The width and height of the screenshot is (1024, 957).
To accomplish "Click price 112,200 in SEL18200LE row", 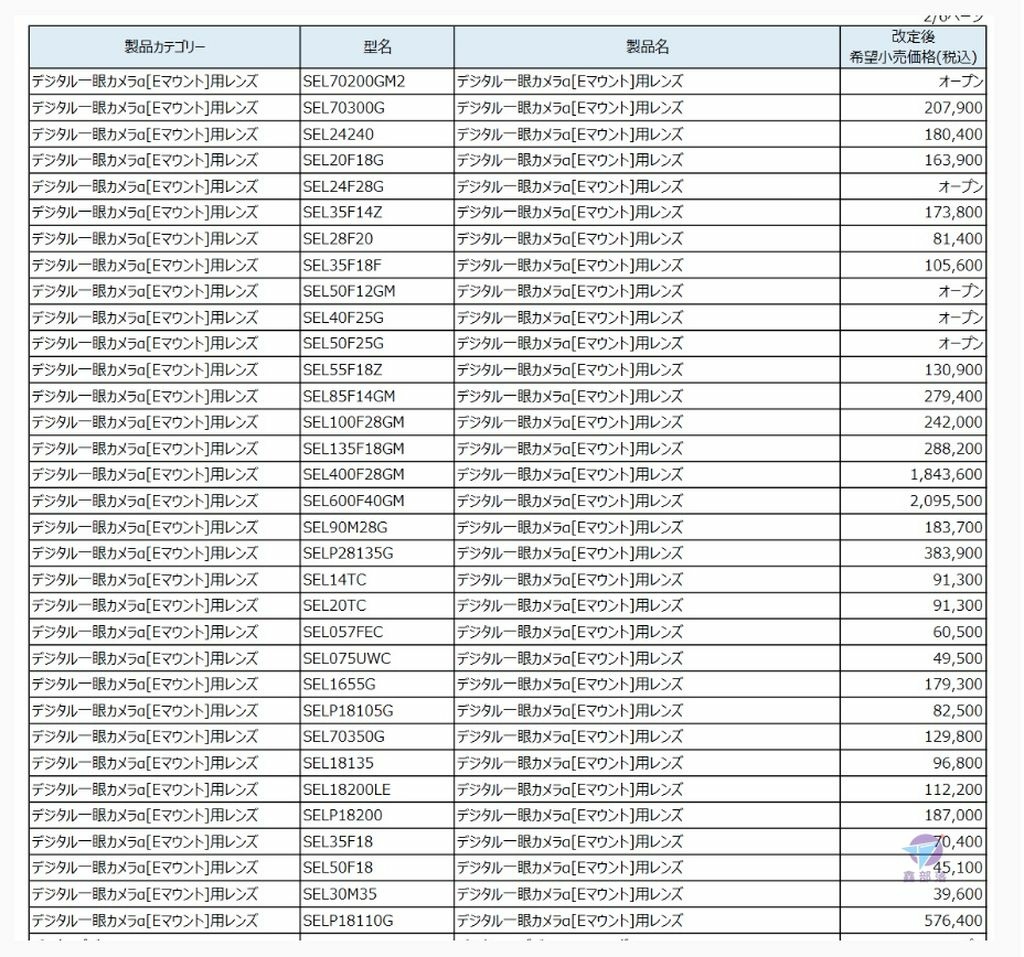I will pos(953,790).
